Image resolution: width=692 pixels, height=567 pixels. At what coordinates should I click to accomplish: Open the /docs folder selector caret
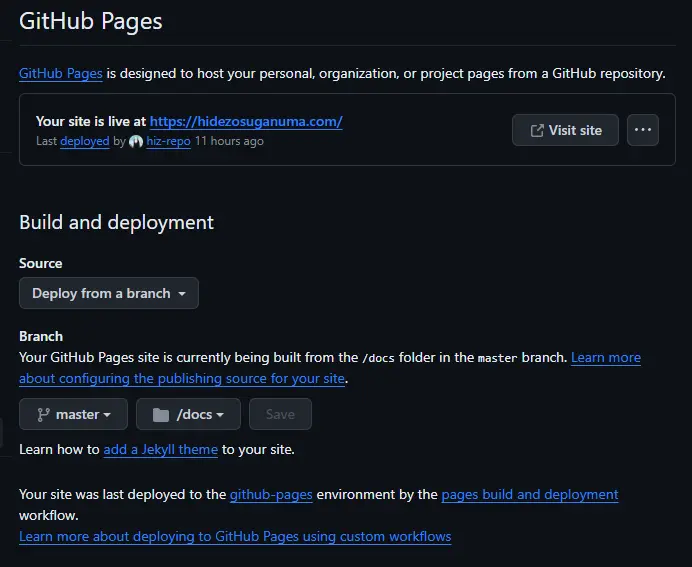pyautogui.click(x=220, y=415)
